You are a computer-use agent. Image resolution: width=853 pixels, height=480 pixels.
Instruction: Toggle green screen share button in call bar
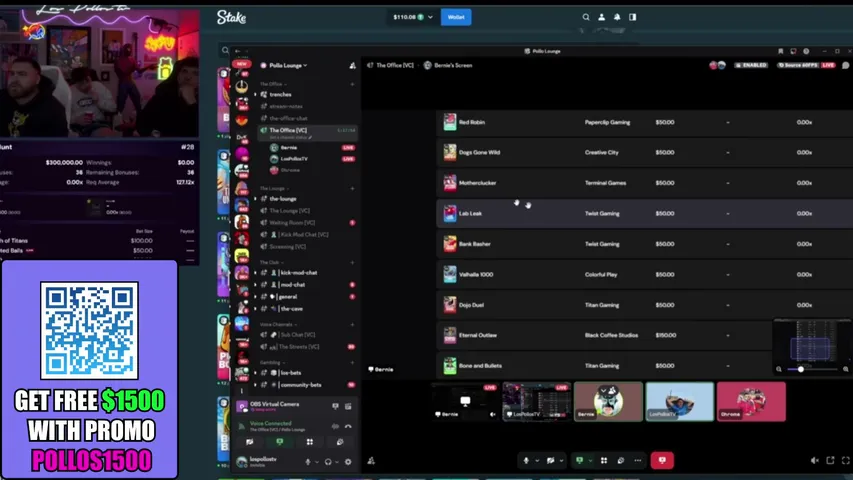(x=579, y=460)
